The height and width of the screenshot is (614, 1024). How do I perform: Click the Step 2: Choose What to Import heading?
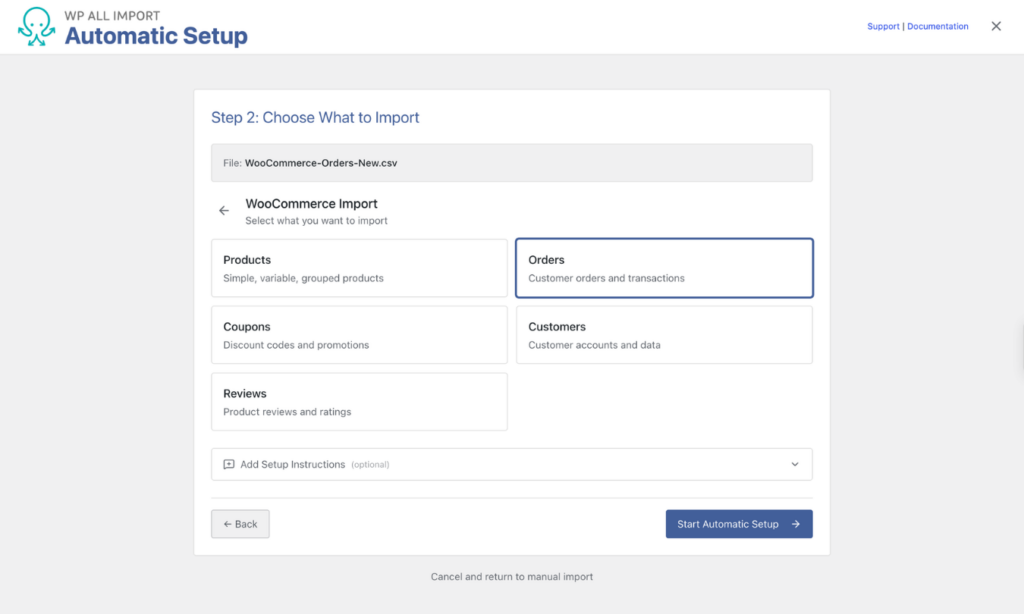pyautogui.click(x=315, y=118)
